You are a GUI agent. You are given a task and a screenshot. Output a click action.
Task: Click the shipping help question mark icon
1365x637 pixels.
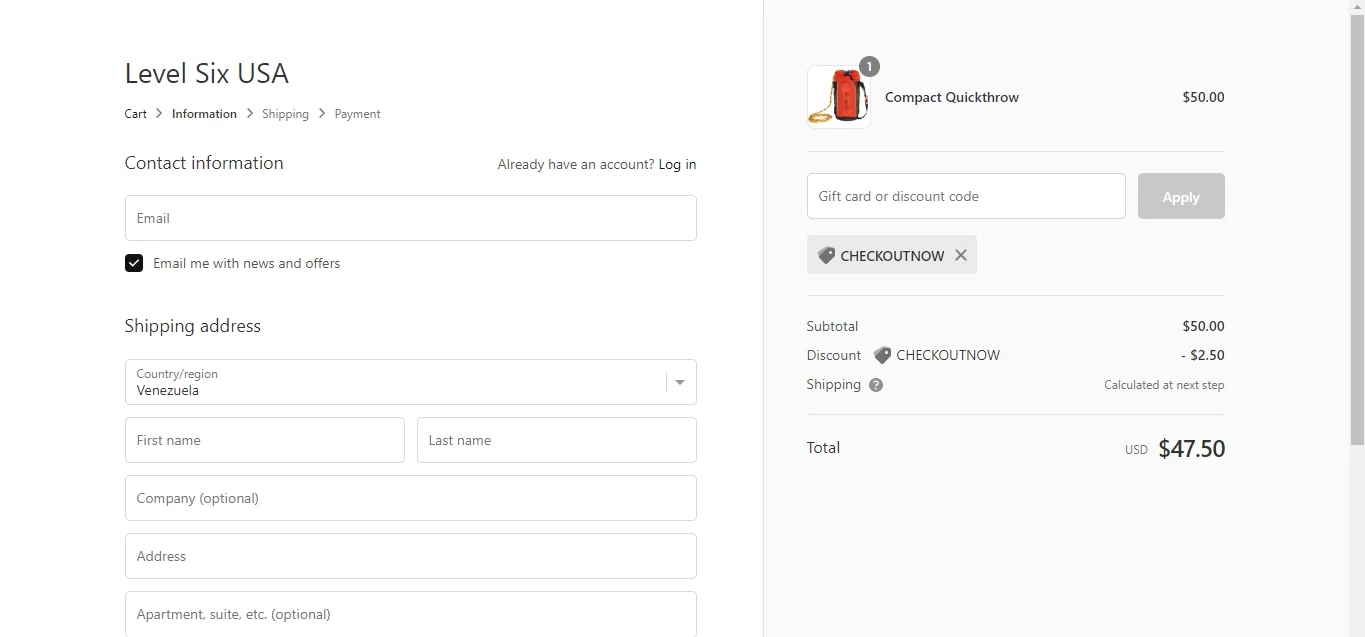(876, 385)
